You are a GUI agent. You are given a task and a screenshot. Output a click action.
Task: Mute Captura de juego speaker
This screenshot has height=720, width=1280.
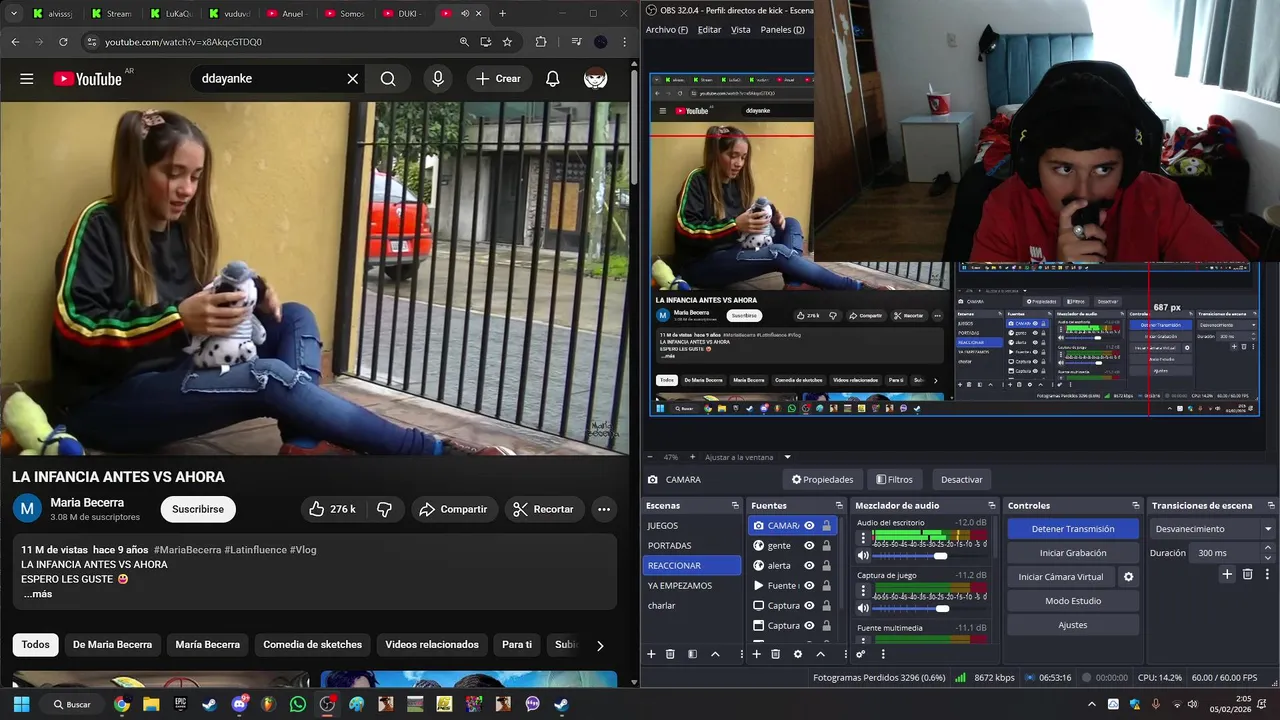863,608
